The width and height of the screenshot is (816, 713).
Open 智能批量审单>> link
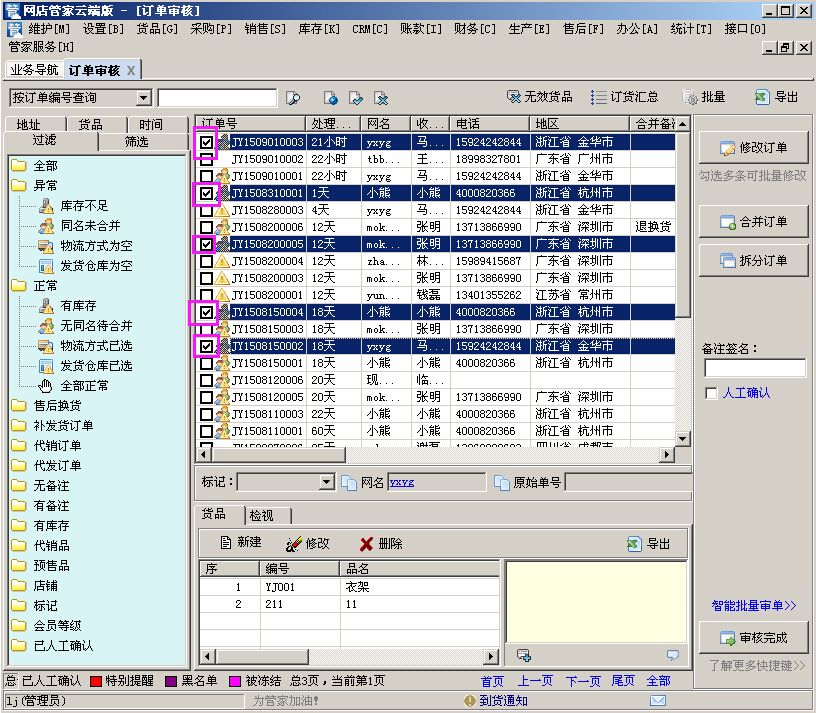tap(754, 605)
